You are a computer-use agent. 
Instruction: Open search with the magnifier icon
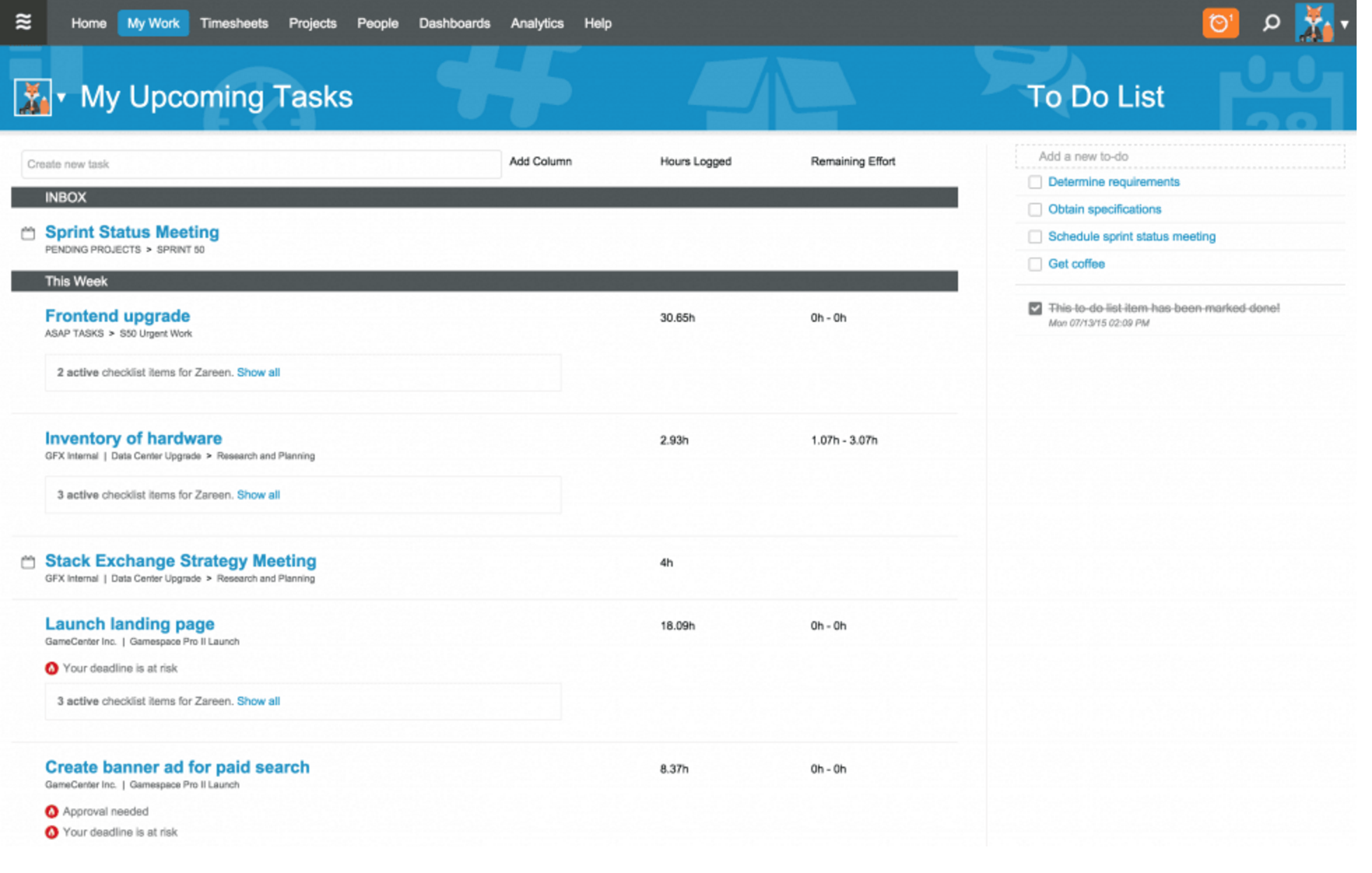(x=1271, y=23)
